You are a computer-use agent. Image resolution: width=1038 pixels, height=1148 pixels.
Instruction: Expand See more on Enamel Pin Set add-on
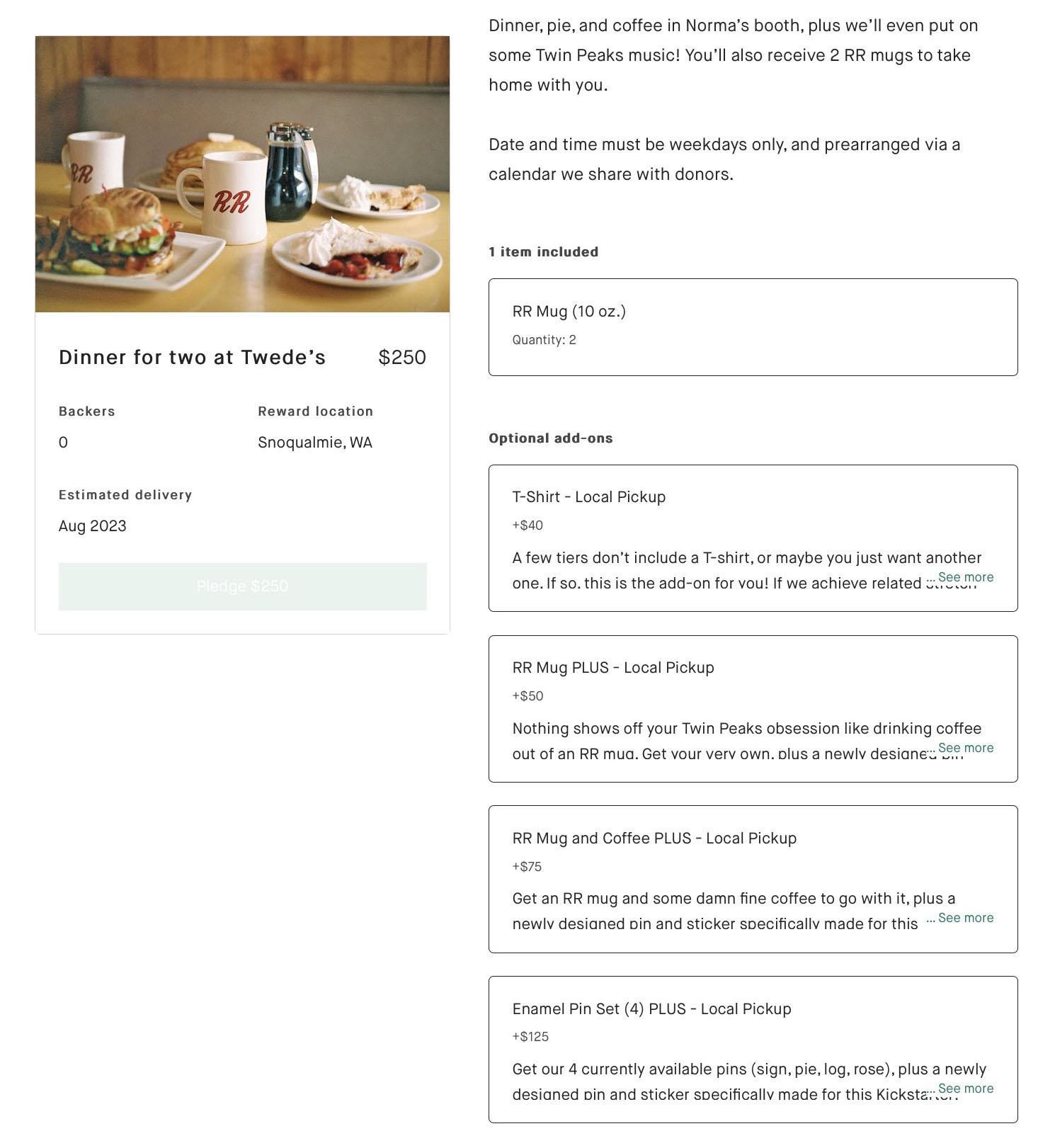point(965,1089)
